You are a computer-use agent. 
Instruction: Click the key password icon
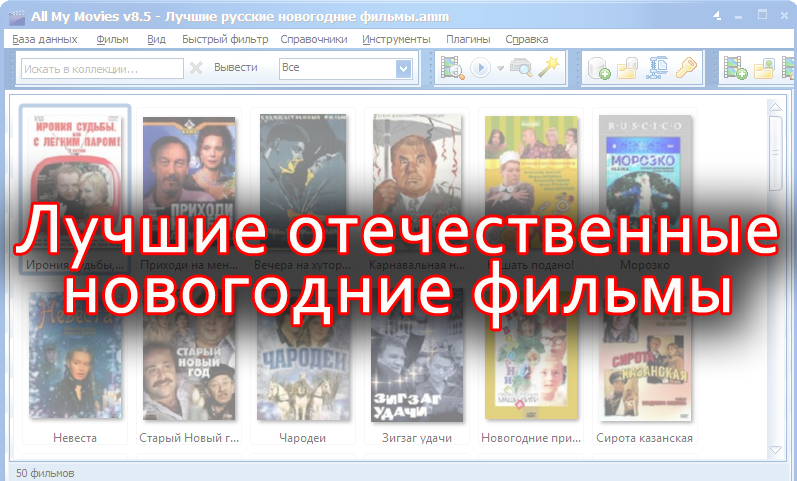pyautogui.click(x=686, y=68)
